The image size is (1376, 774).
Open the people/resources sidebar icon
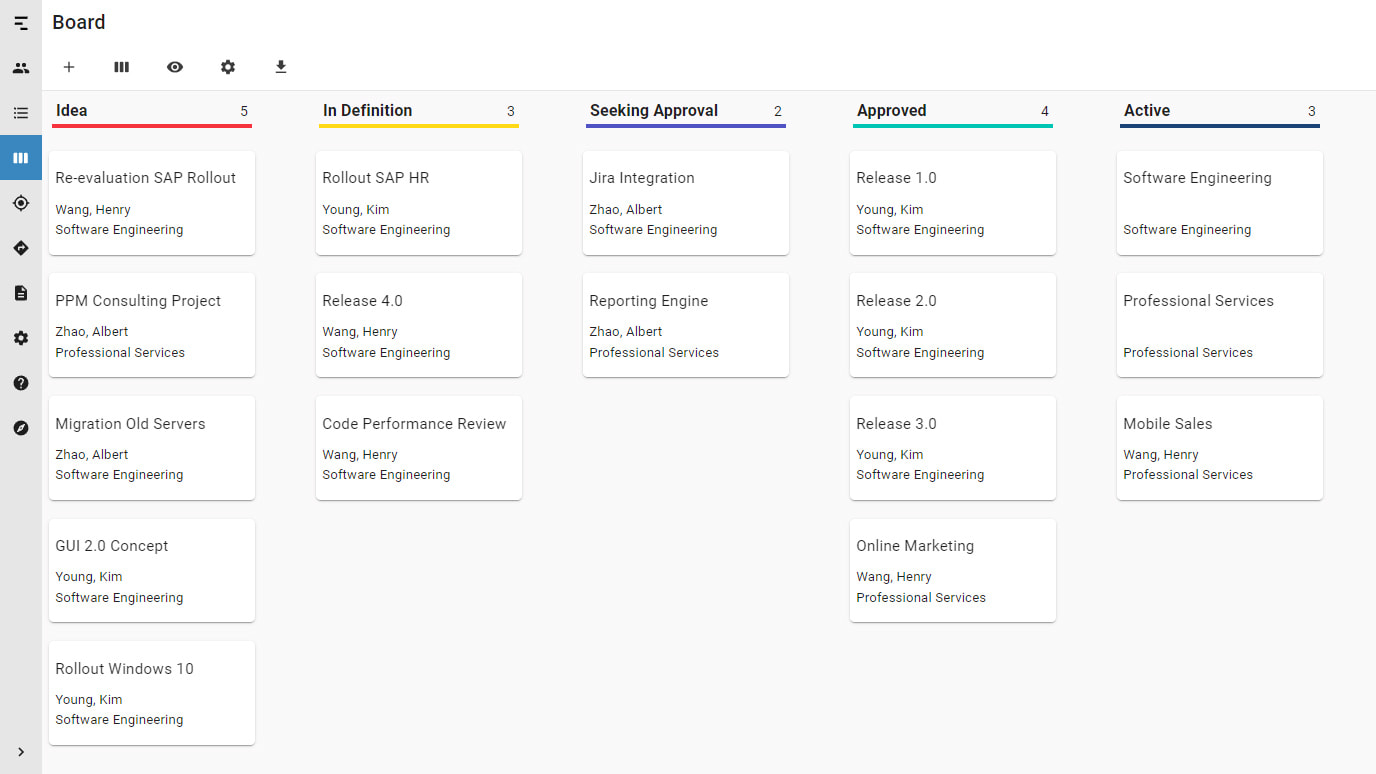(21, 68)
